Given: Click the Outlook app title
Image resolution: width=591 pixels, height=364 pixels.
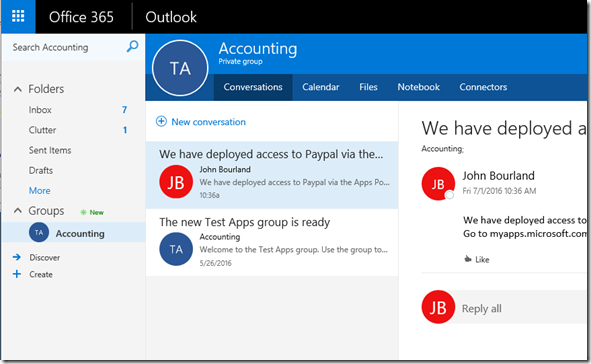Looking at the screenshot, I should (171, 17).
